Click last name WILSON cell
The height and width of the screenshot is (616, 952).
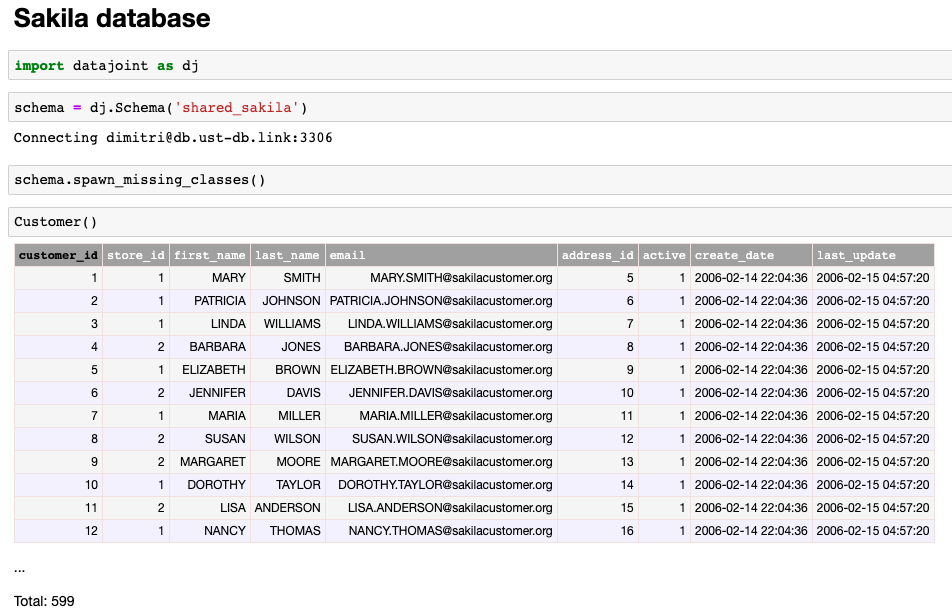pos(287,439)
